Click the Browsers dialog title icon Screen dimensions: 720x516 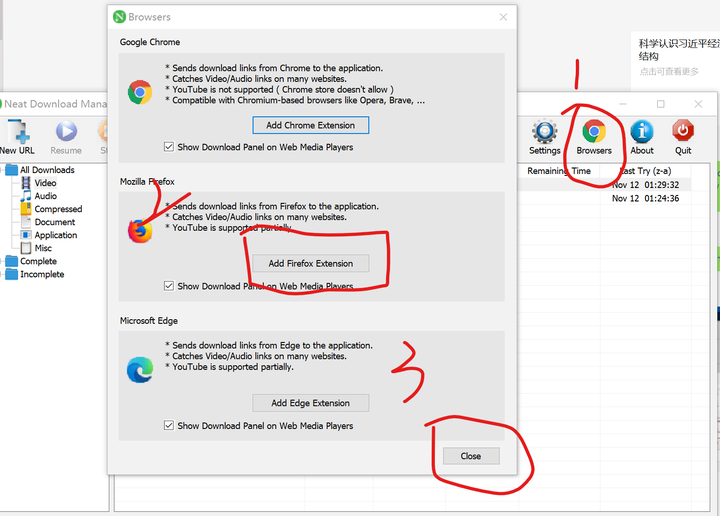[x=119, y=17]
